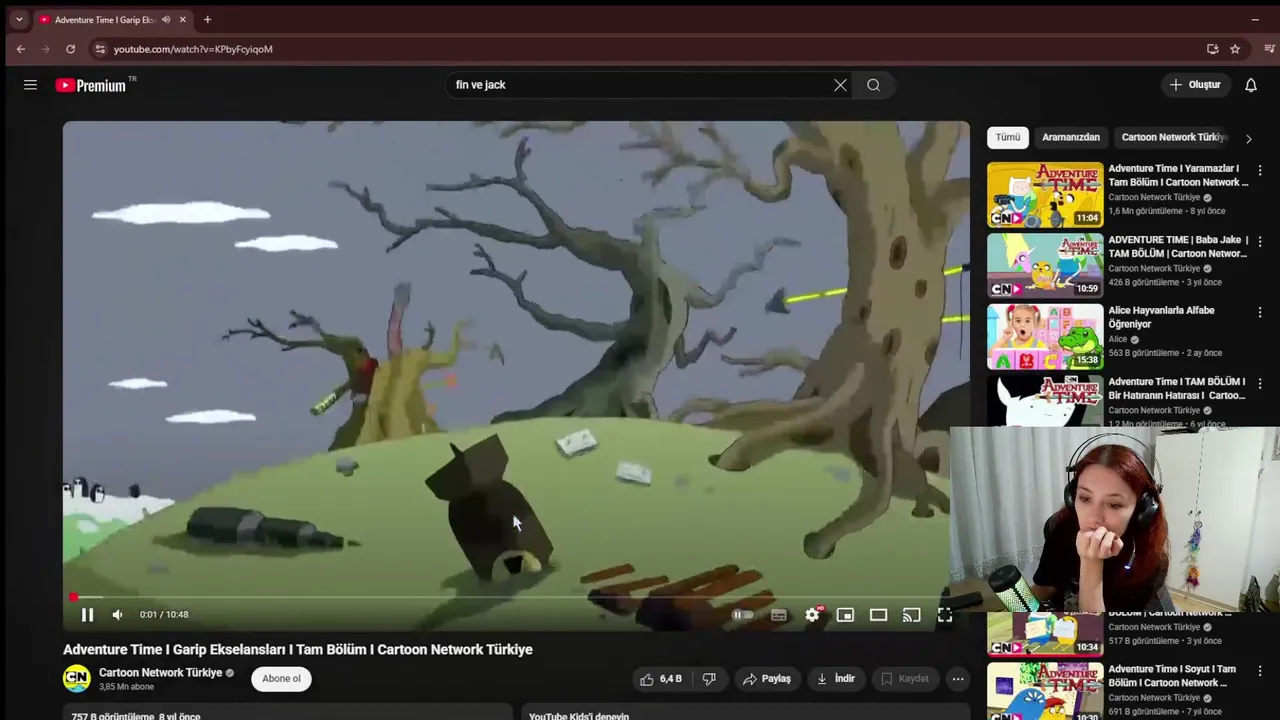The image size is (1280, 720).
Task: Mute tab audio speaker icon
Action: click(166, 20)
